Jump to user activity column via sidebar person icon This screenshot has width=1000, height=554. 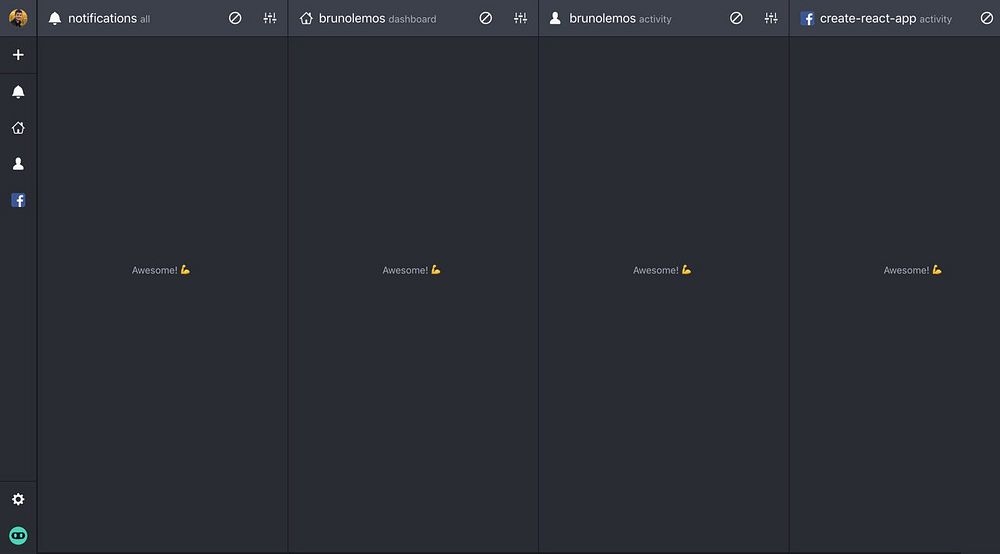[18, 164]
